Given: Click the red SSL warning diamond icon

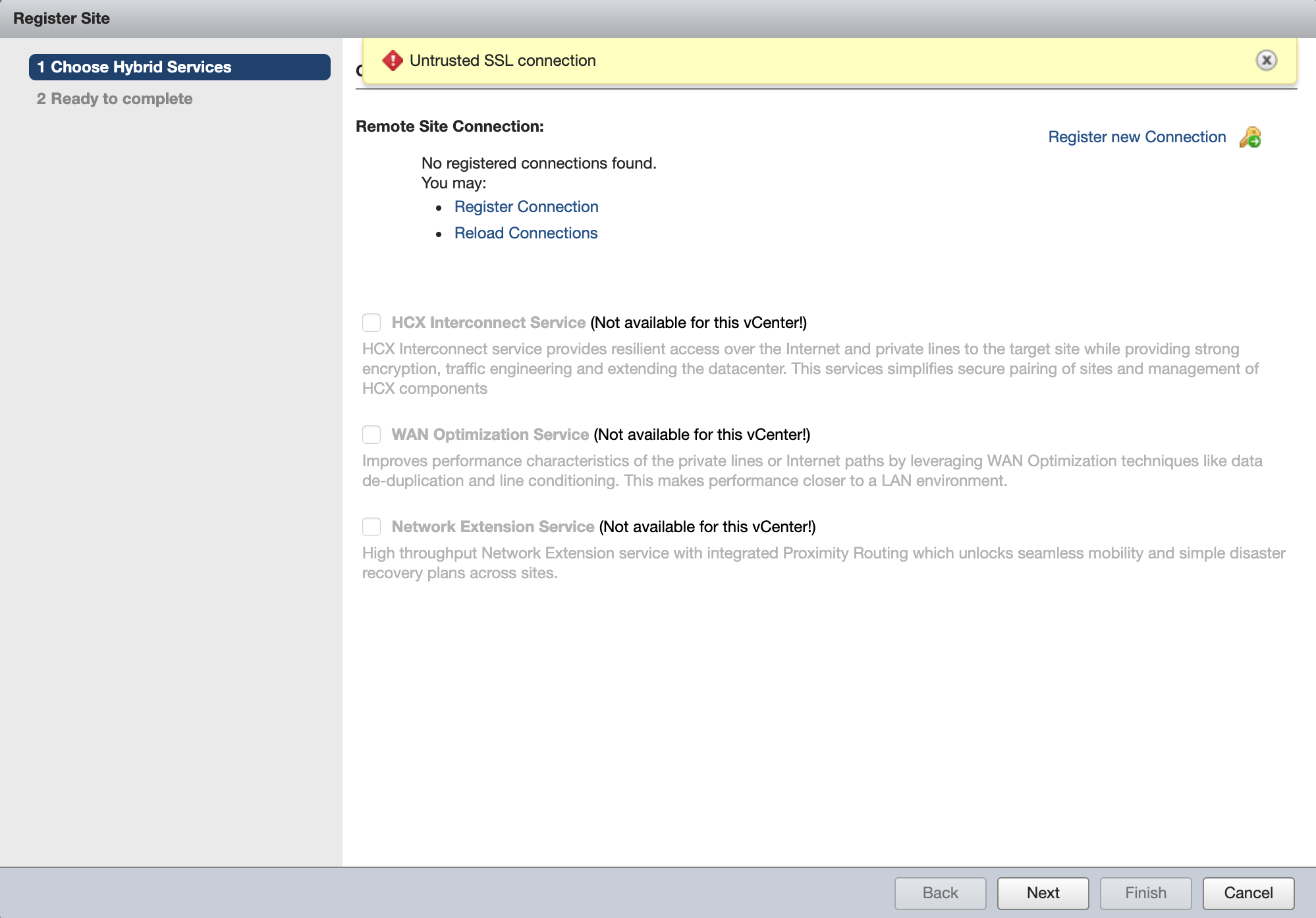Looking at the screenshot, I should click(393, 61).
